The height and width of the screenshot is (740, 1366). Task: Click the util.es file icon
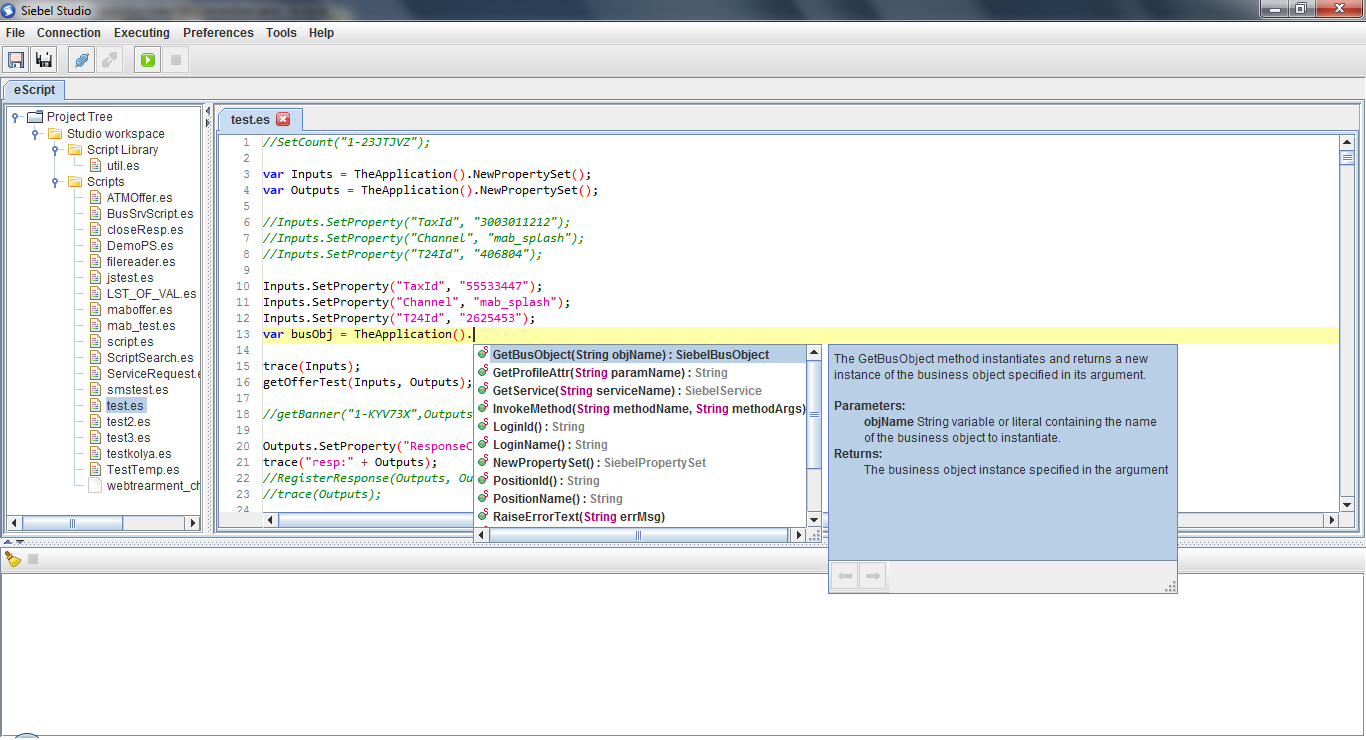96,165
